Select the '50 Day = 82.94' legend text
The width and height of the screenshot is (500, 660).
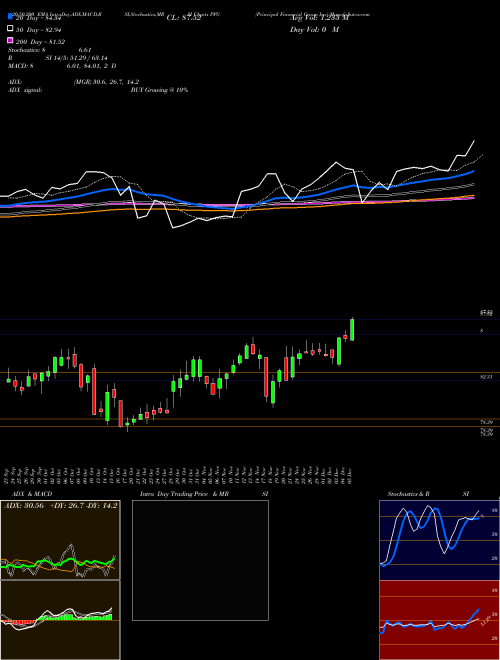click(39, 30)
